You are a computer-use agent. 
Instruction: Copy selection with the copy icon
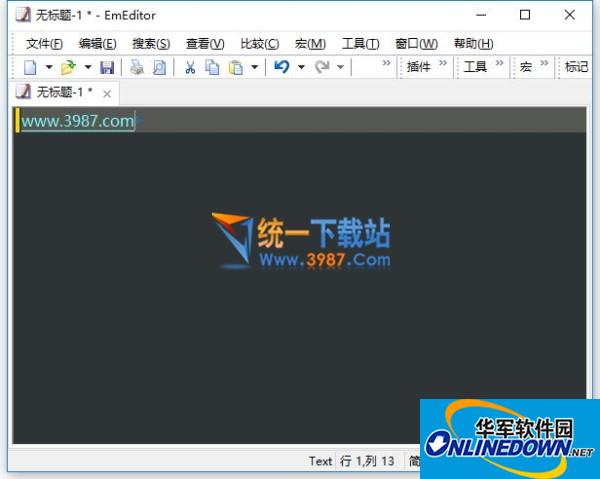tap(212, 67)
